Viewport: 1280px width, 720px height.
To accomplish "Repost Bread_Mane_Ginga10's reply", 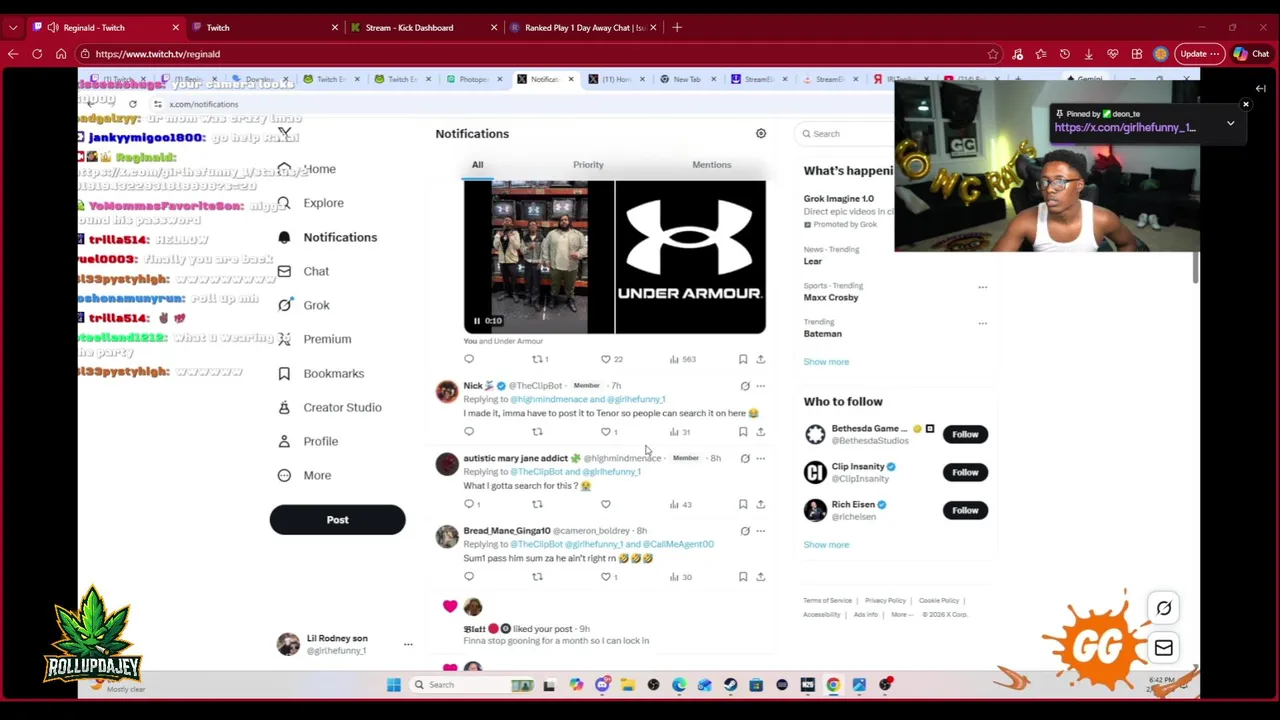I will click(537, 577).
